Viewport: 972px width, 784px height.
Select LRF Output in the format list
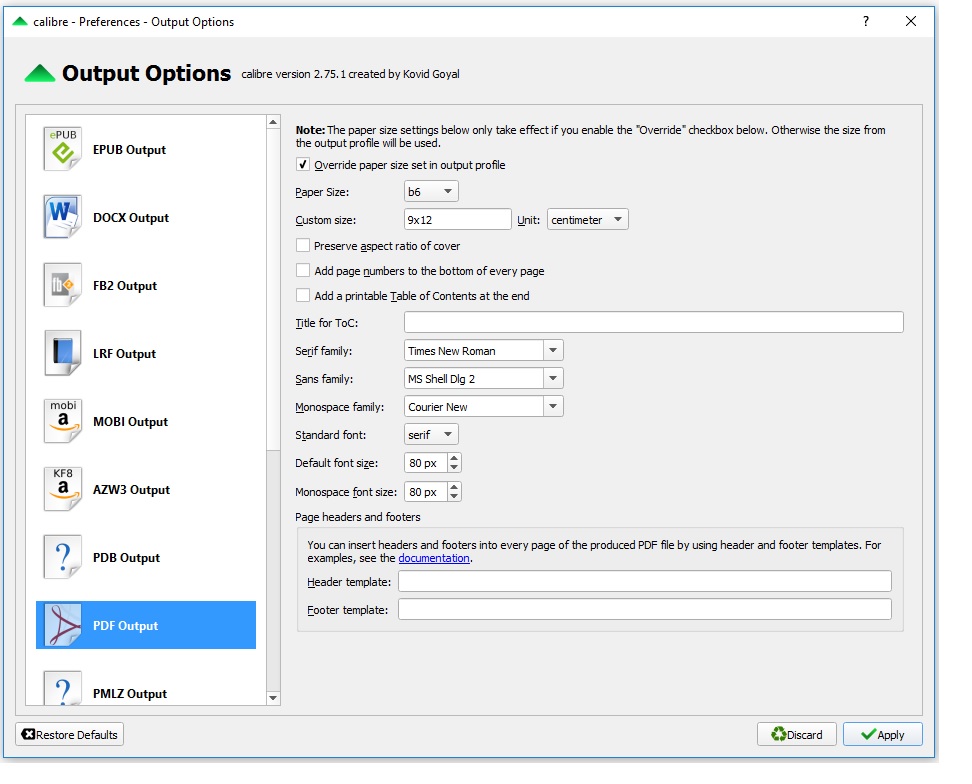tap(146, 353)
